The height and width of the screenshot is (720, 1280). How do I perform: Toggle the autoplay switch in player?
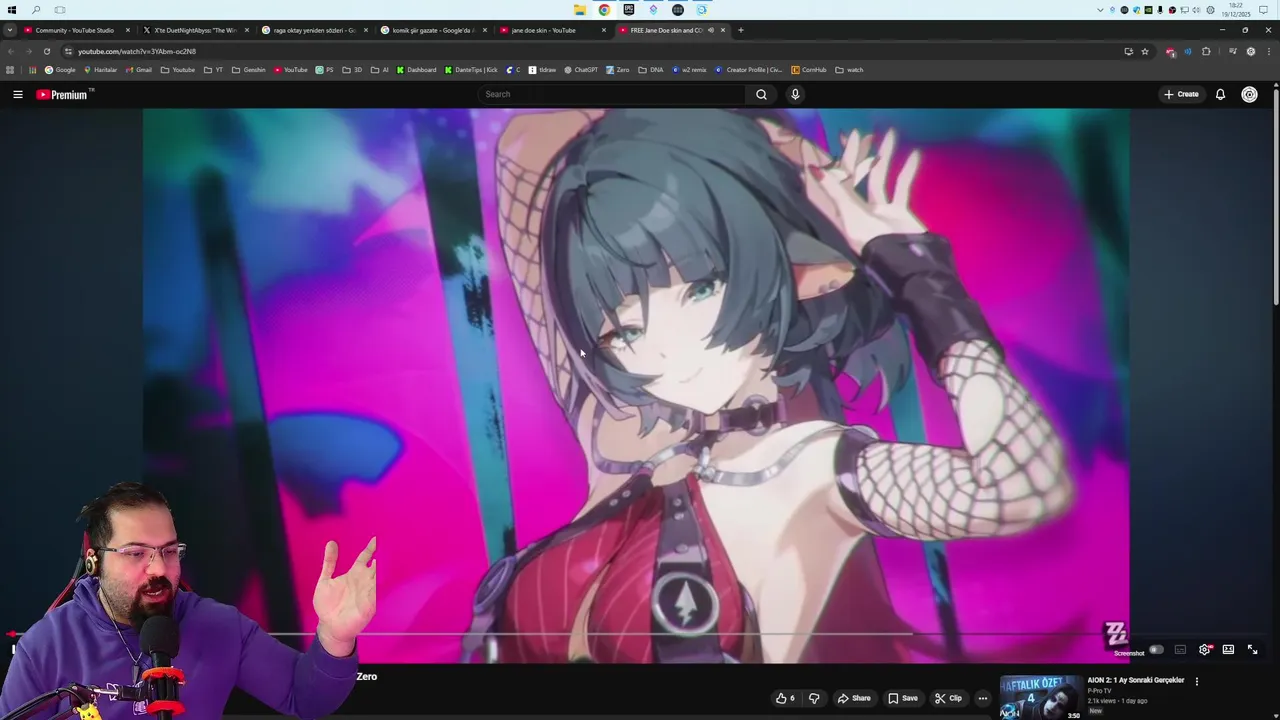point(1156,650)
